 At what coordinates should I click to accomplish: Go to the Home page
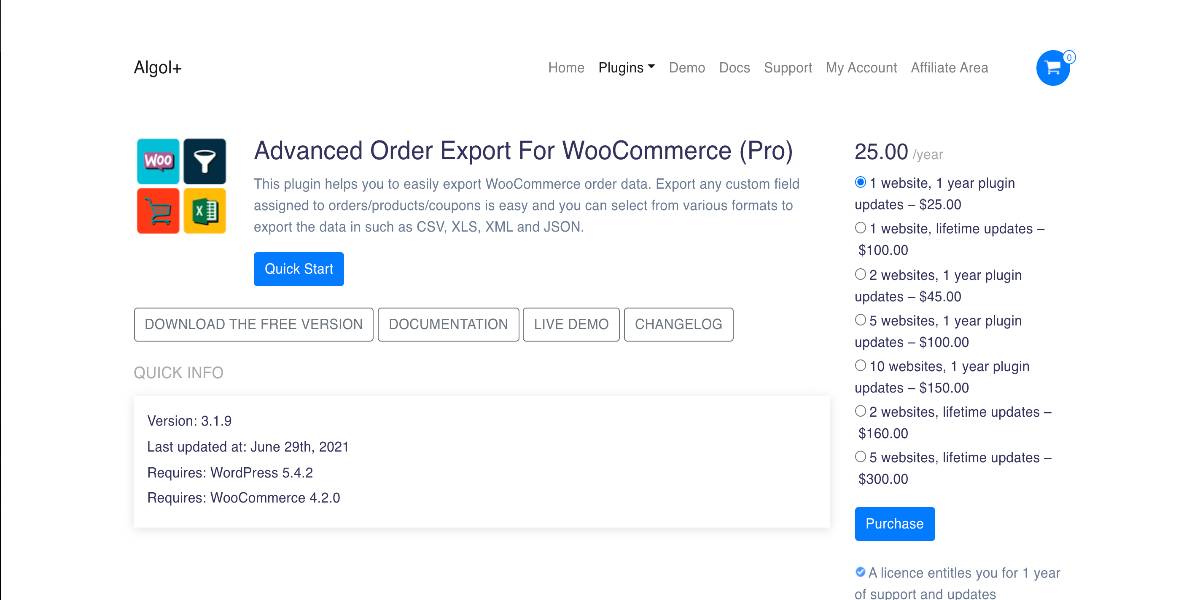point(566,68)
